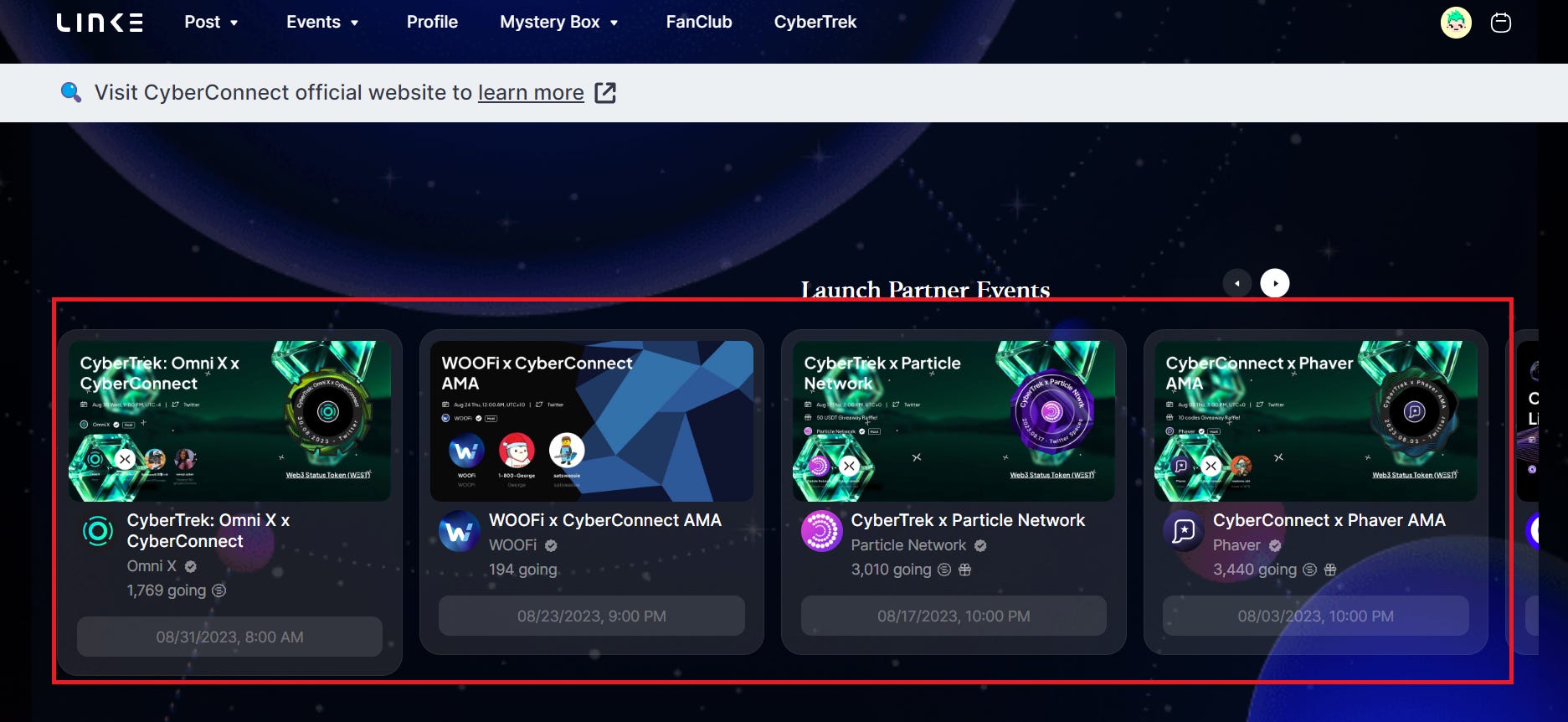Viewport: 1568px width, 722px height.
Task: Click the 08/31/2023, 8:00 AM button
Action: (229, 637)
